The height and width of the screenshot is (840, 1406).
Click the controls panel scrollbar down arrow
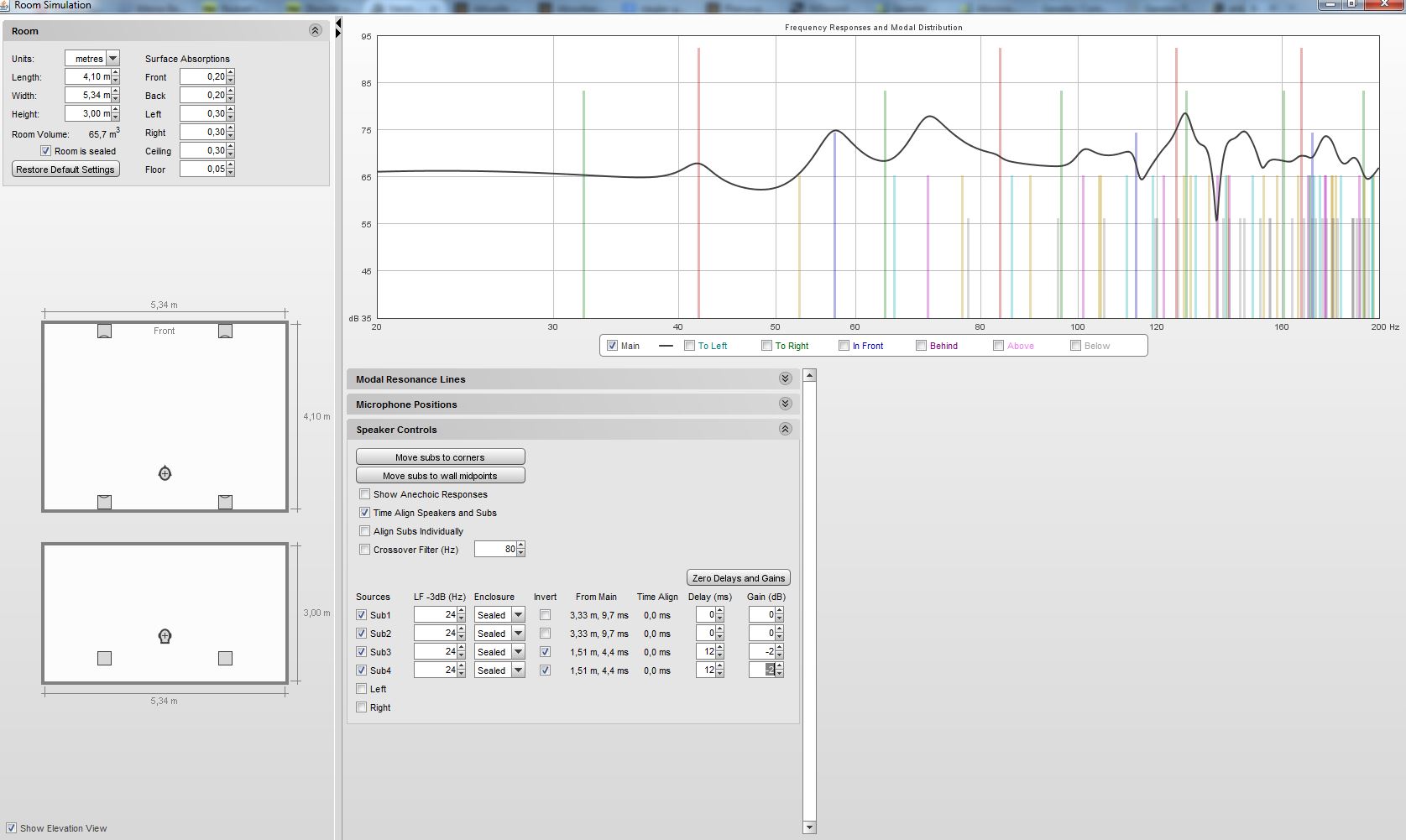click(x=809, y=827)
